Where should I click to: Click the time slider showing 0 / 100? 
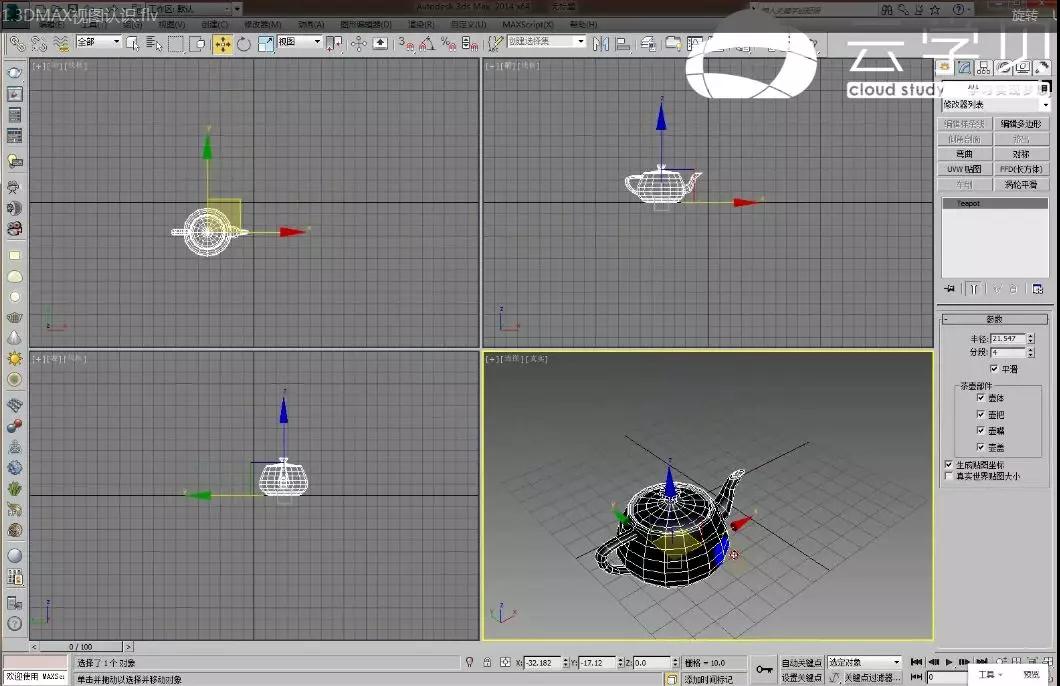pos(81,647)
